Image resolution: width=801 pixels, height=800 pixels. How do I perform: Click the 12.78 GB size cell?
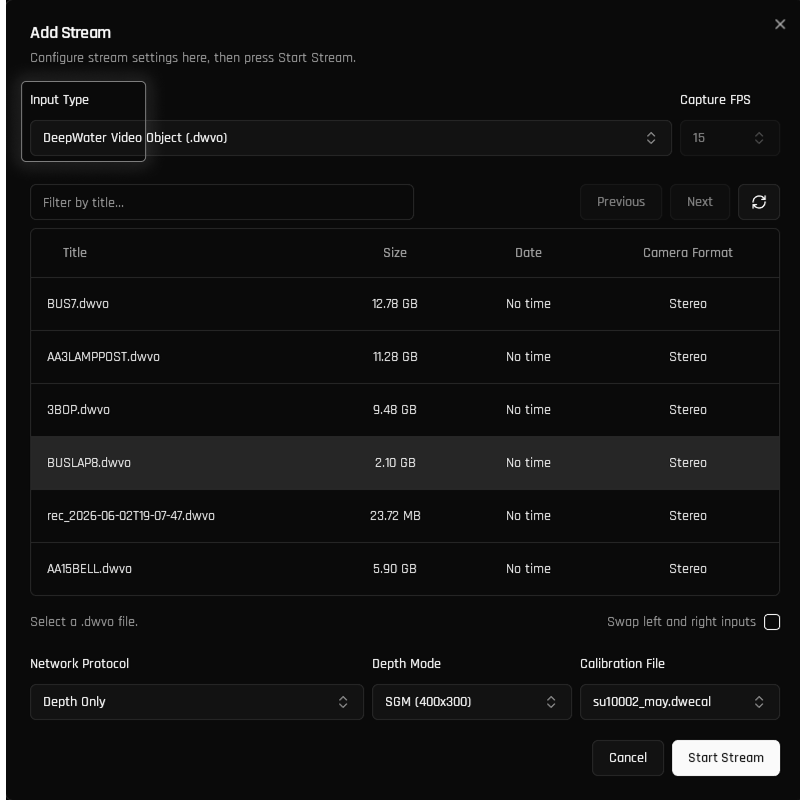(x=395, y=304)
